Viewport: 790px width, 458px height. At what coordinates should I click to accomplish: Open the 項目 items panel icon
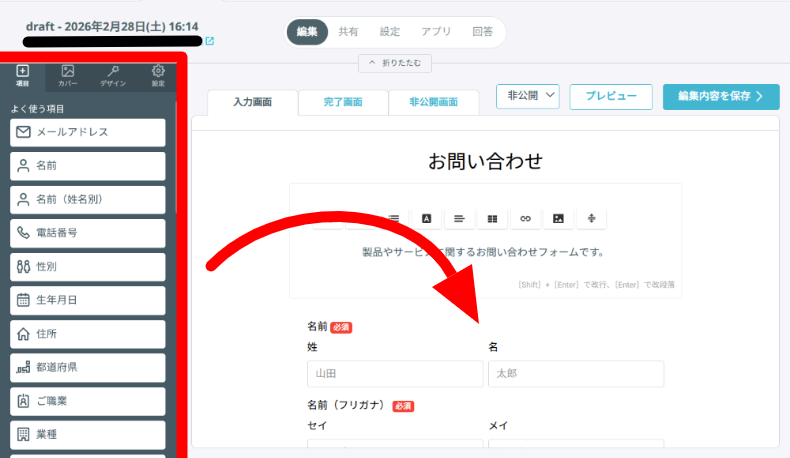[22, 76]
